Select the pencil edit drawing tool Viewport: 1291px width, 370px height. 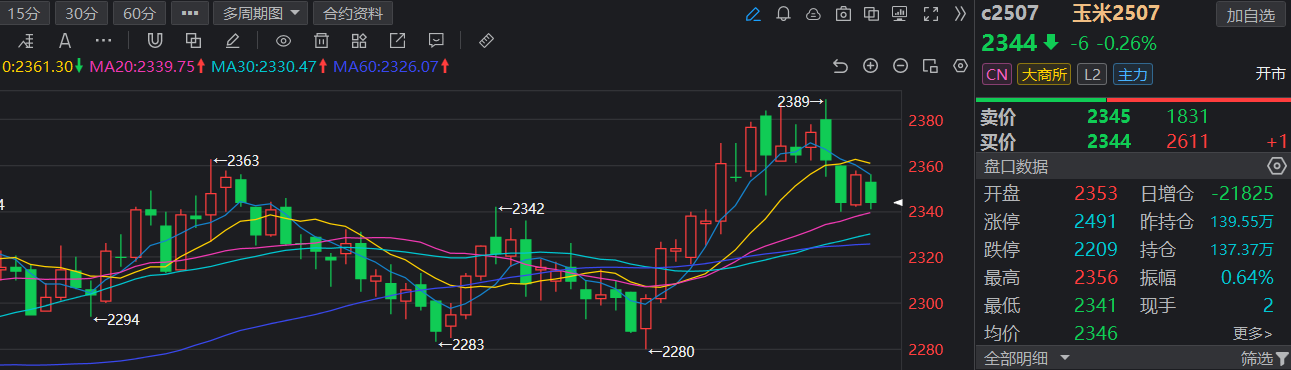(x=232, y=41)
